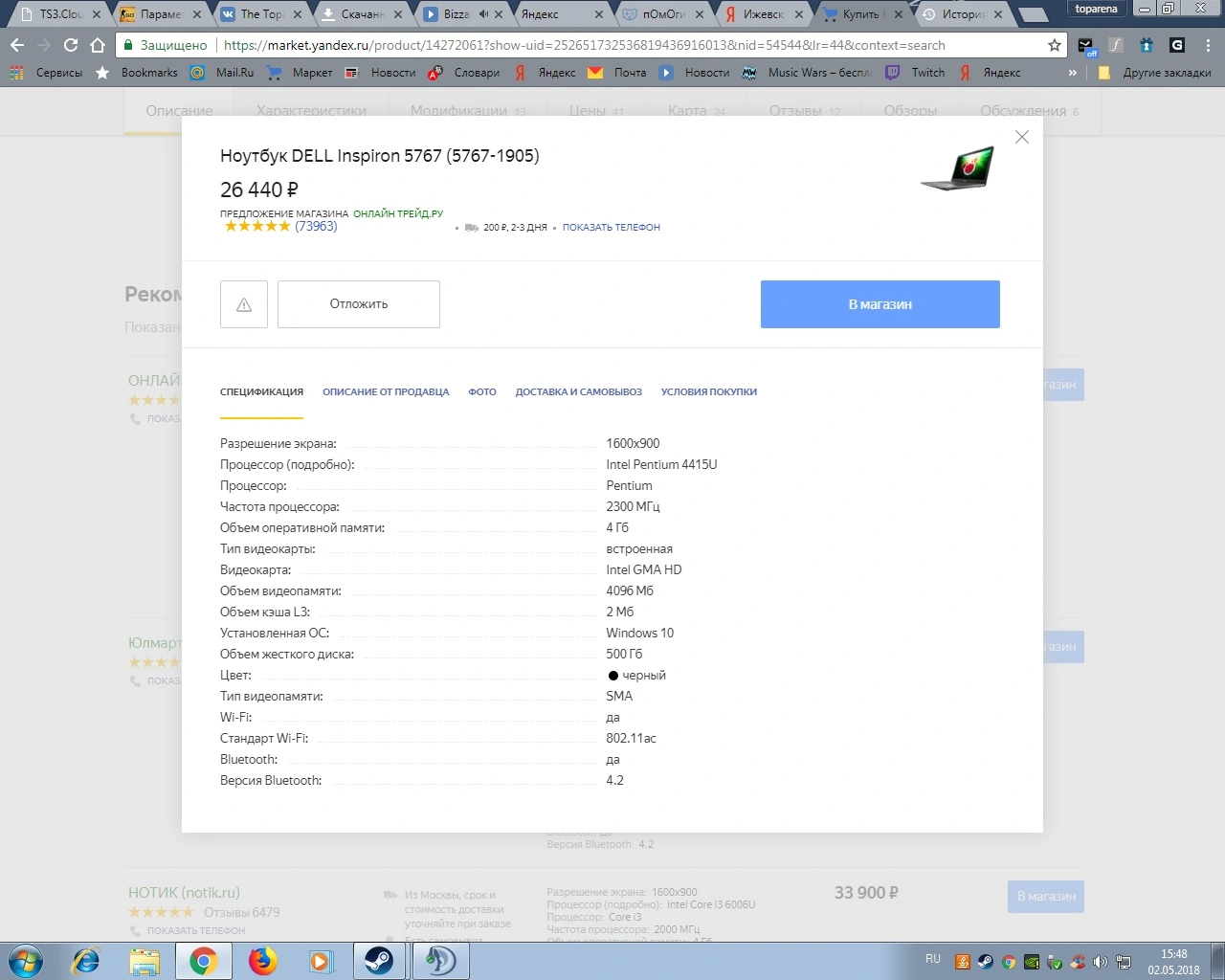The height and width of the screenshot is (980, 1225).
Task: Bookmark this page with star icon
Action: [1055, 45]
